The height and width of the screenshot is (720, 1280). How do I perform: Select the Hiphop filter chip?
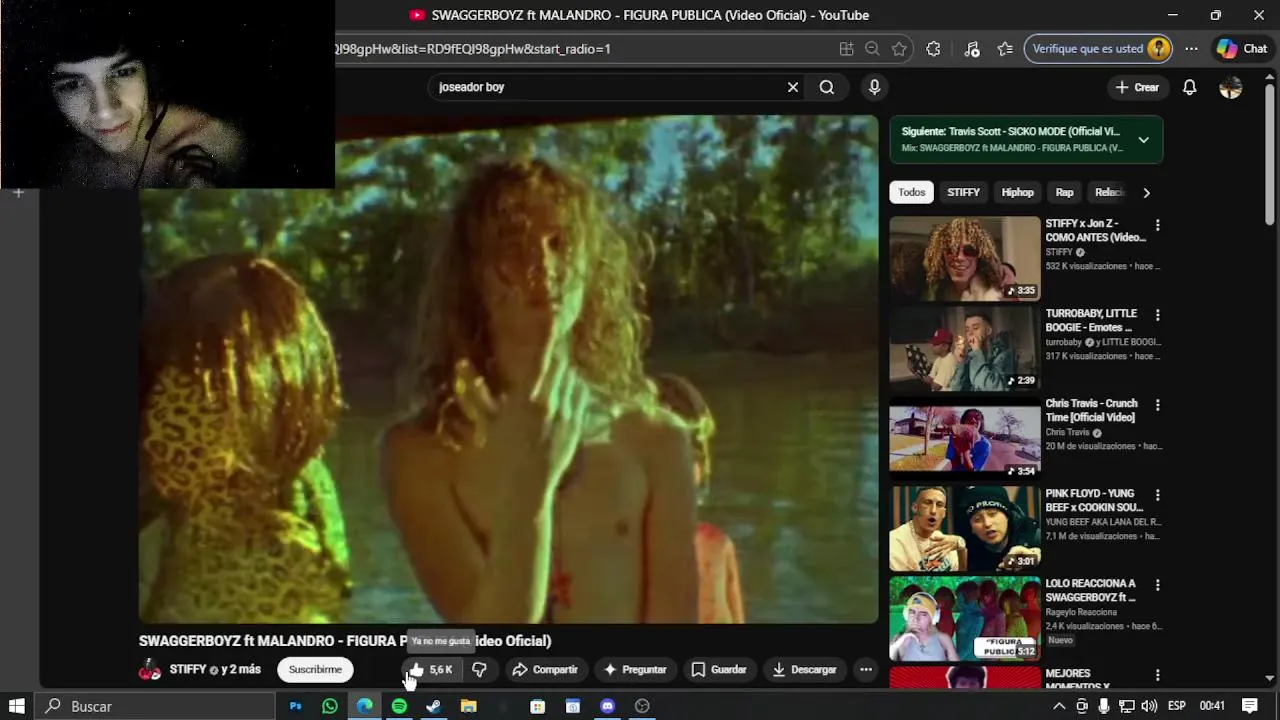click(x=1017, y=192)
